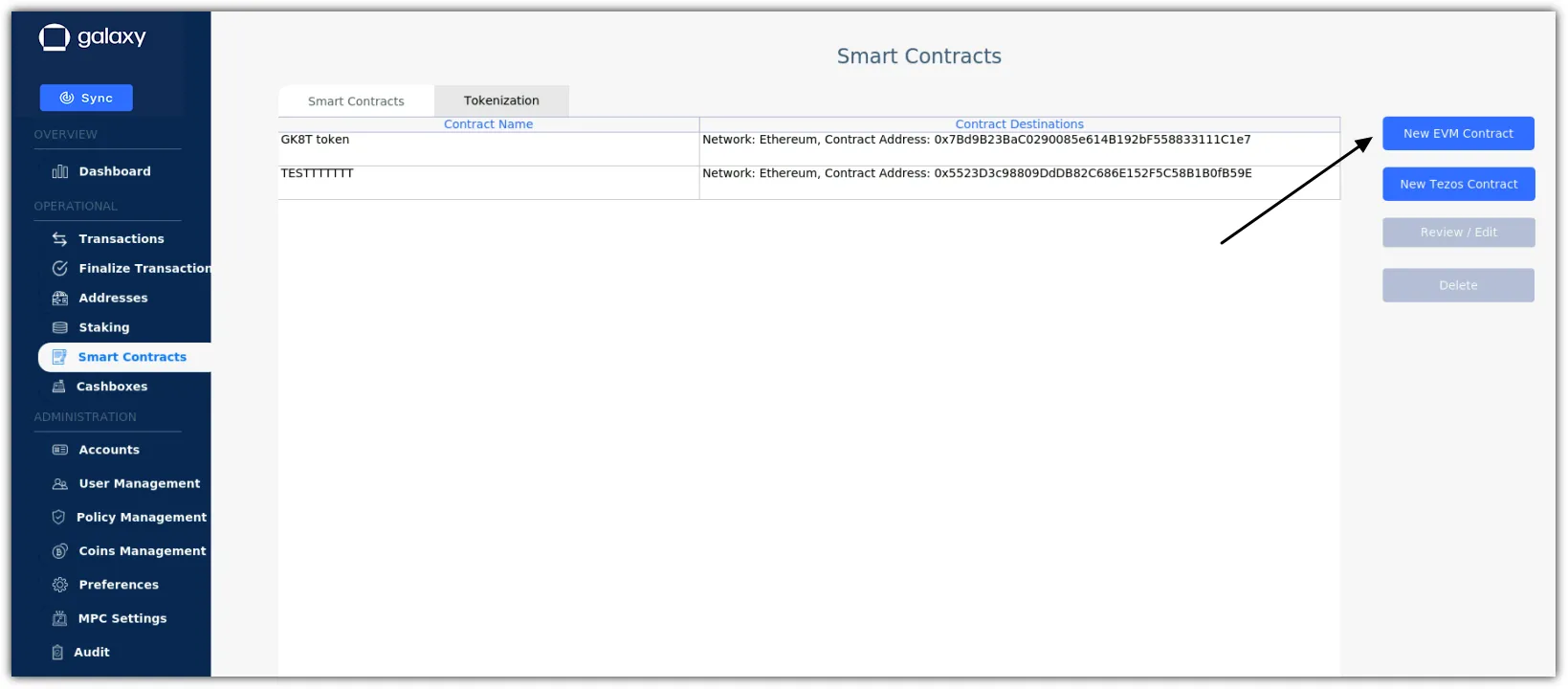The image size is (1568, 689).
Task: Click the Smart Contracts document icon
Action: point(59,357)
